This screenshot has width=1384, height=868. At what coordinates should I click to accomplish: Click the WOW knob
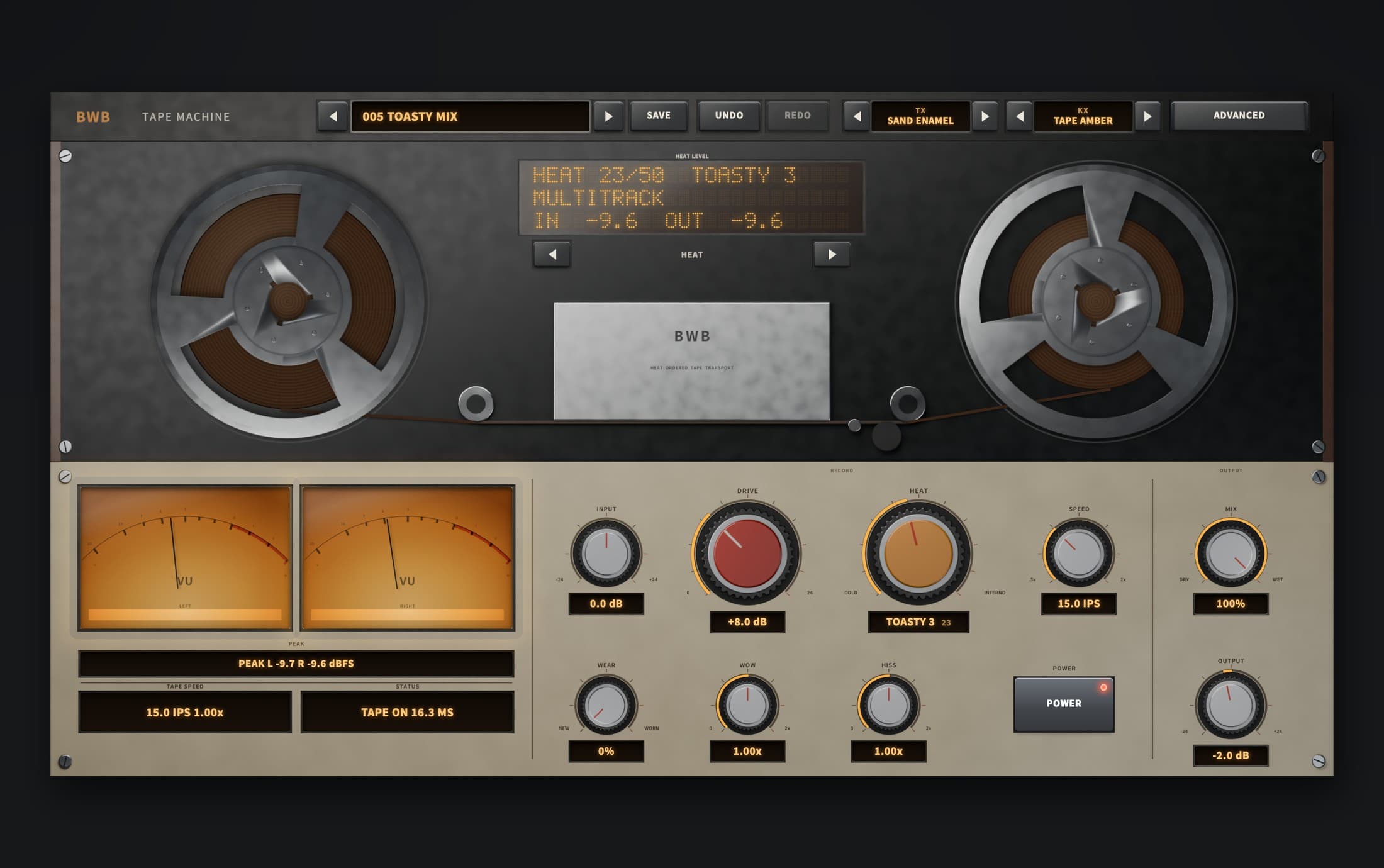coord(747,705)
